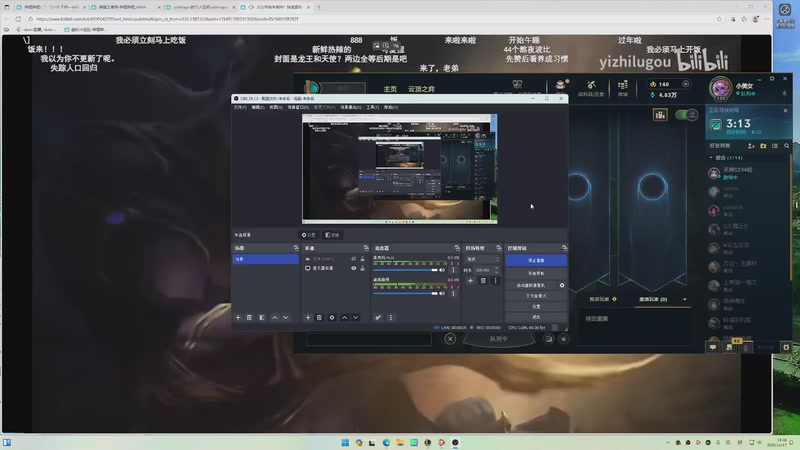Image resolution: width=800 pixels, height=450 pixels.
Task: Toggle lock on display capture source
Action: click(362, 268)
